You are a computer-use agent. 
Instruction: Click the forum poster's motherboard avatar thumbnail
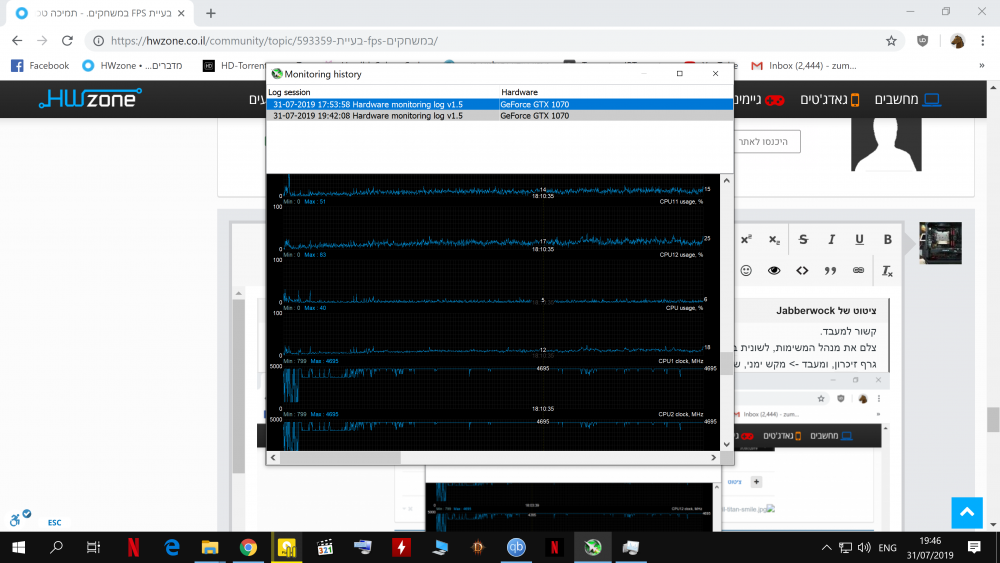pyautogui.click(x=940, y=243)
